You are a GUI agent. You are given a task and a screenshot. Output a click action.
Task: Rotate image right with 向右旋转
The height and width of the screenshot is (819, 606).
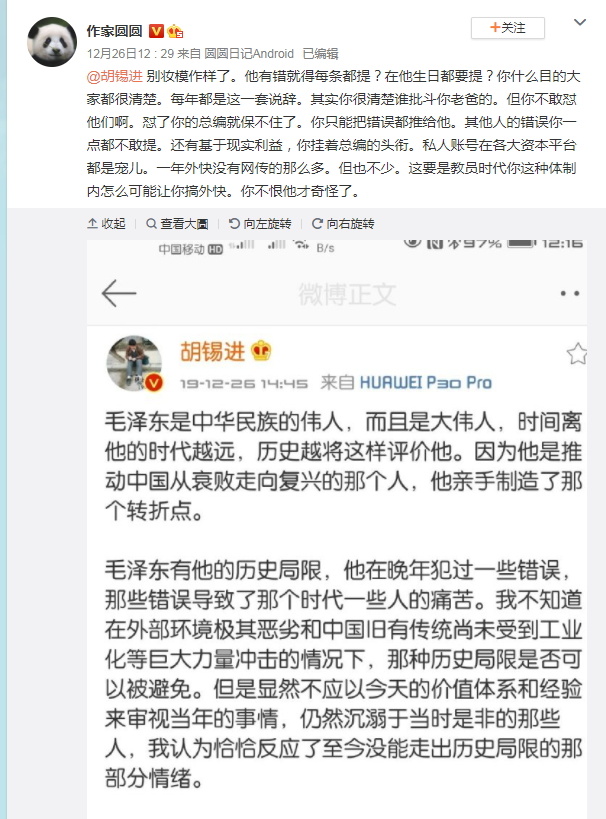343,224
